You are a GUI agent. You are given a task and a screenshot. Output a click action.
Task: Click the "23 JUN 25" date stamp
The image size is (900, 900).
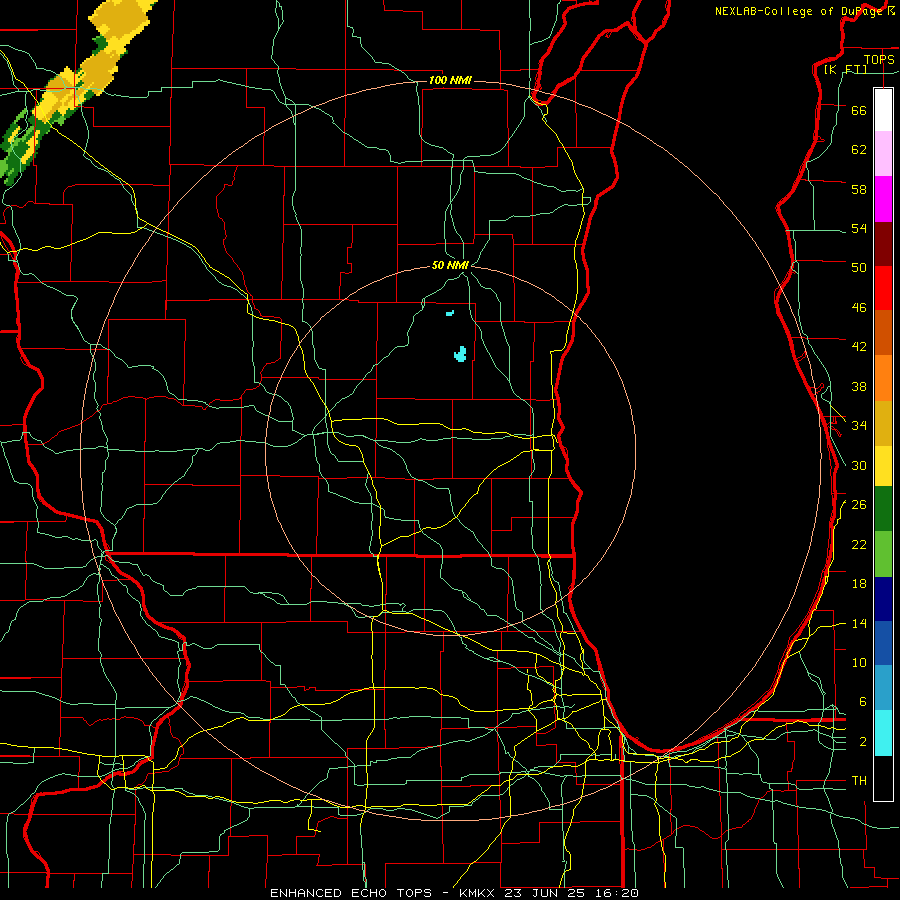coord(545,893)
